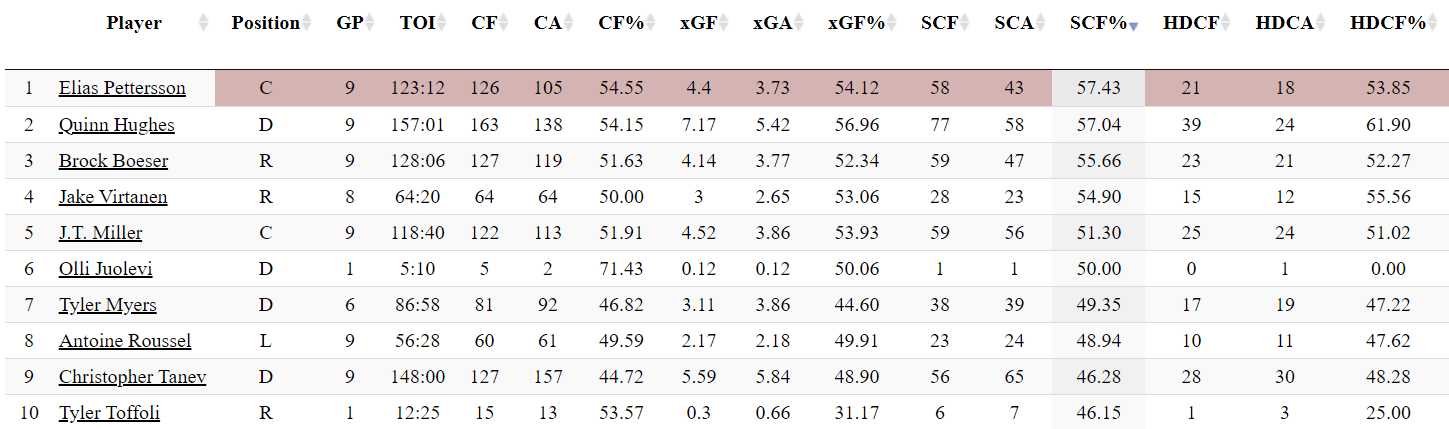Open Elias Pettersson's player link

click(x=122, y=88)
